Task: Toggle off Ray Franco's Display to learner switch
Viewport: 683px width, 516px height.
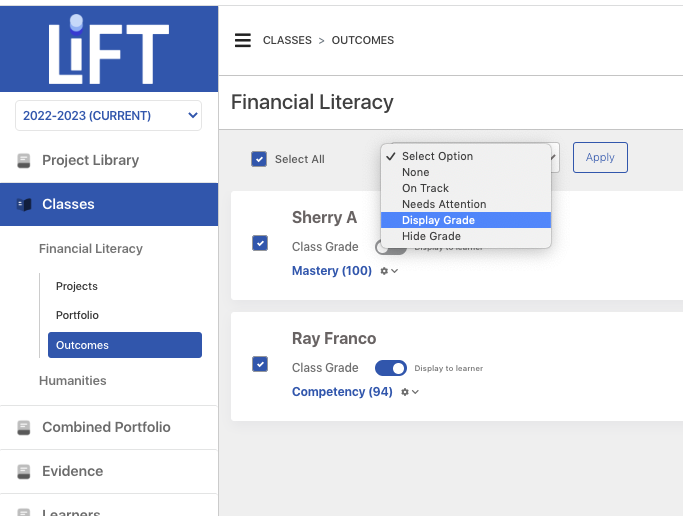Action: click(x=391, y=368)
